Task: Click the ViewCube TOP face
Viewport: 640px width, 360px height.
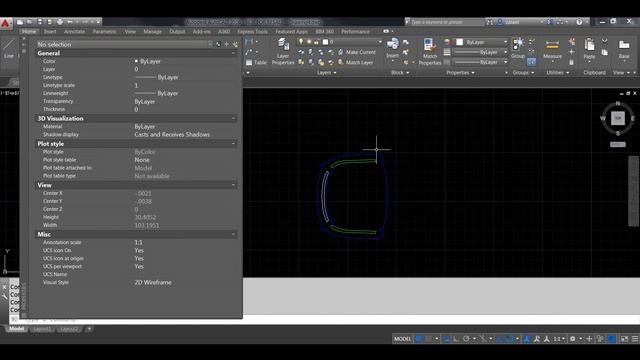Action: pyautogui.click(x=618, y=118)
